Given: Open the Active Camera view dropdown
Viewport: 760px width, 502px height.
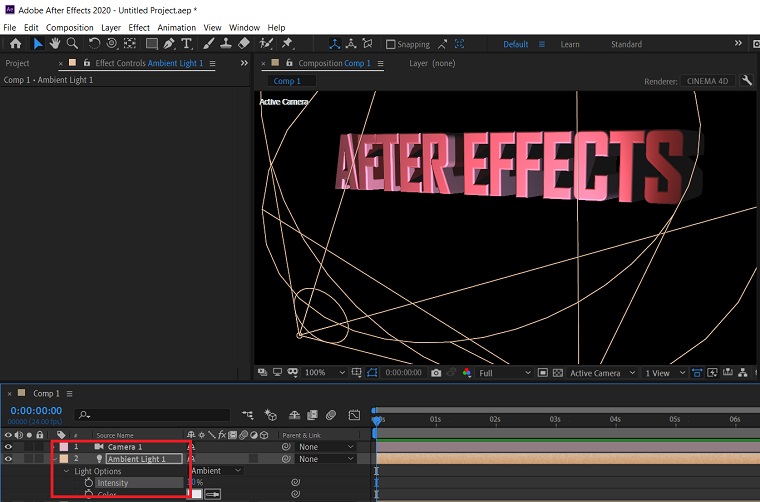Looking at the screenshot, I should (x=601, y=373).
